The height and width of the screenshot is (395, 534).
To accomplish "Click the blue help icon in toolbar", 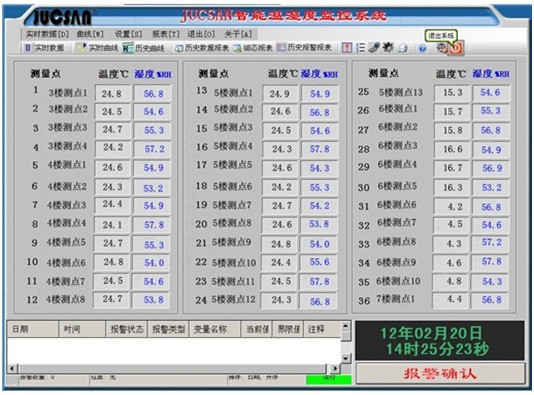I will tap(422, 49).
